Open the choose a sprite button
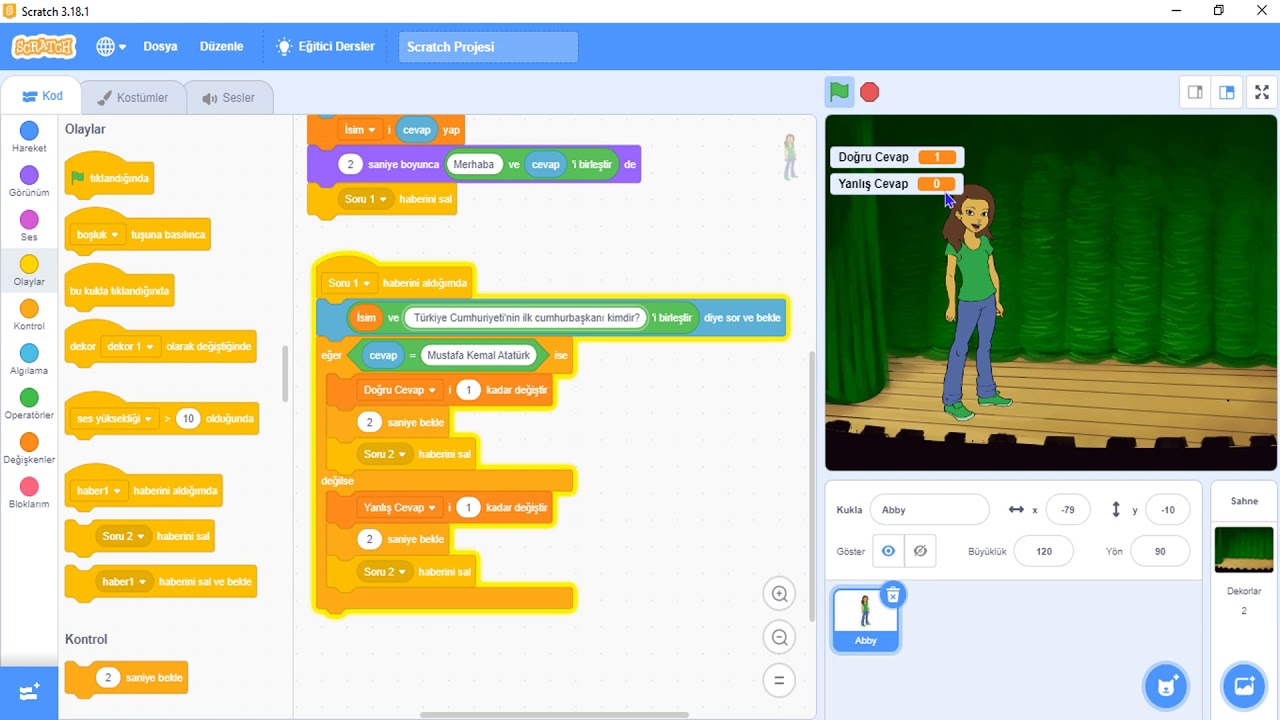This screenshot has height=720, width=1280. (x=1166, y=686)
